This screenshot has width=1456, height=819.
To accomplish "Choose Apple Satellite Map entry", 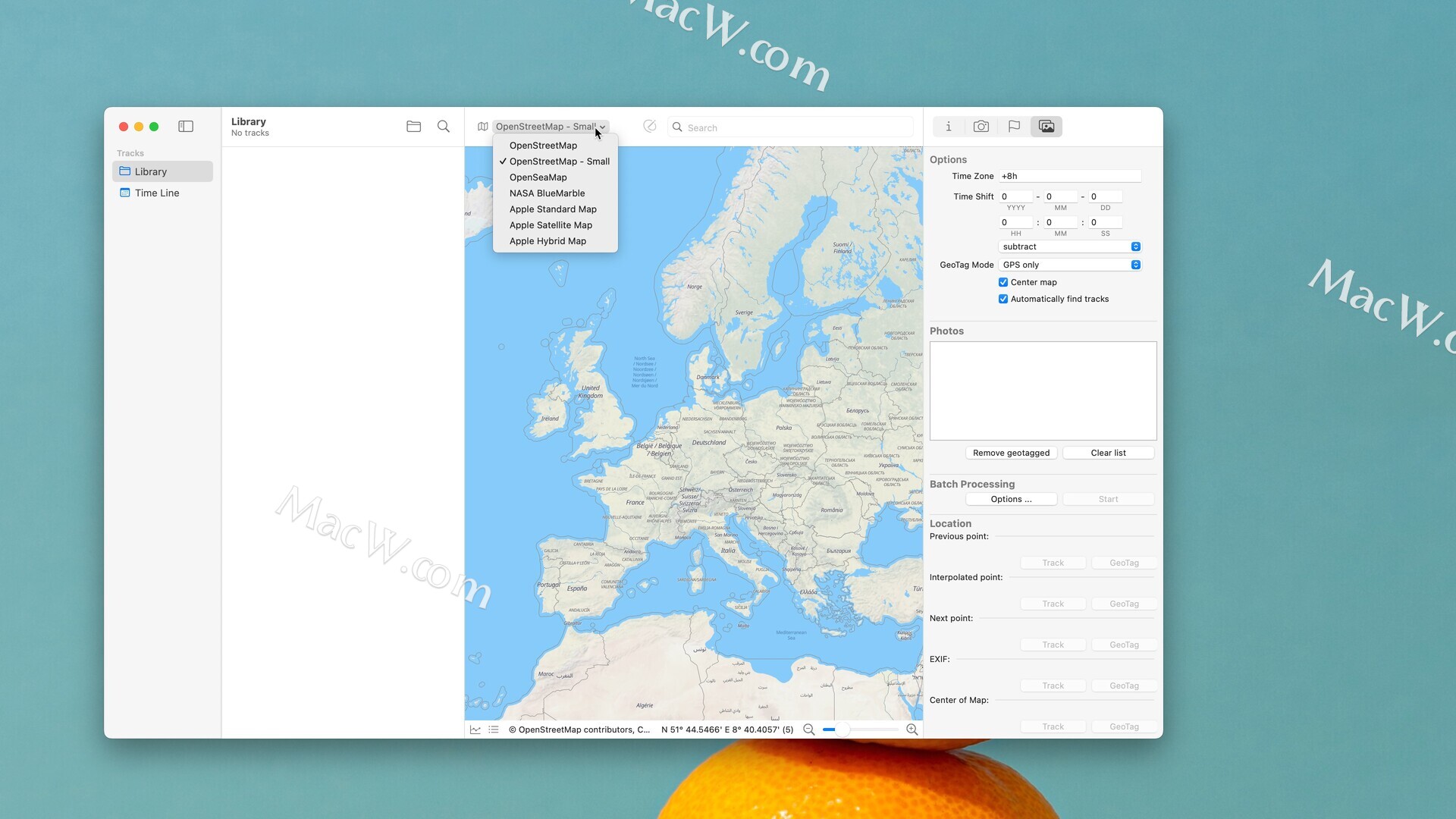I will click(555, 225).
